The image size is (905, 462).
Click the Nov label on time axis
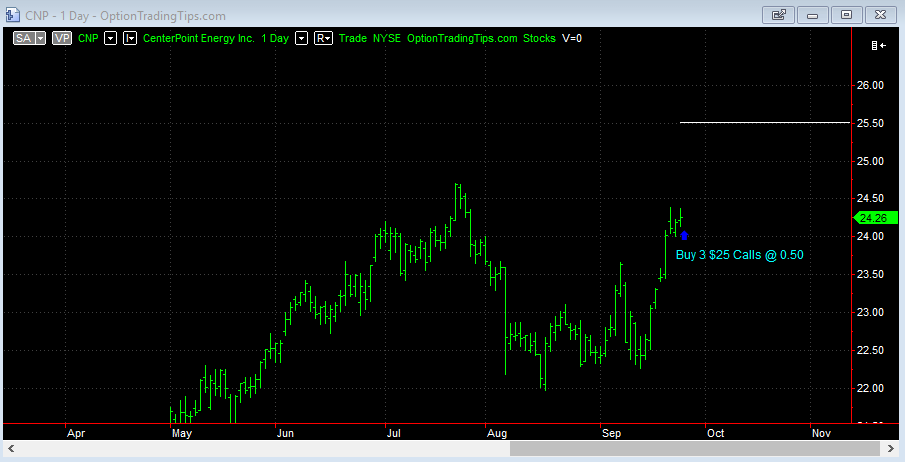[x=821, y=433]
